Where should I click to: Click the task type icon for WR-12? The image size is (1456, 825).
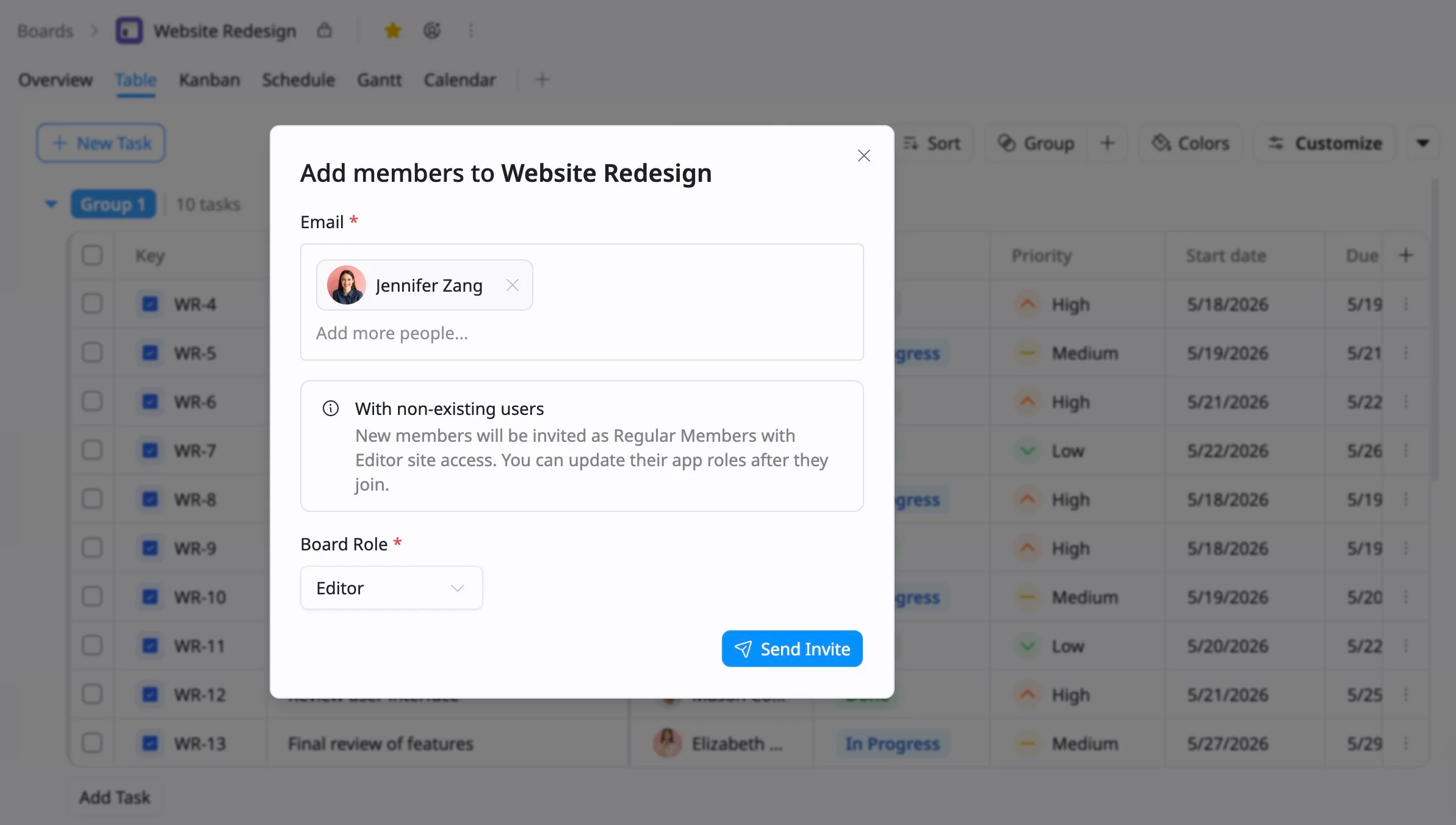(150, 695)
